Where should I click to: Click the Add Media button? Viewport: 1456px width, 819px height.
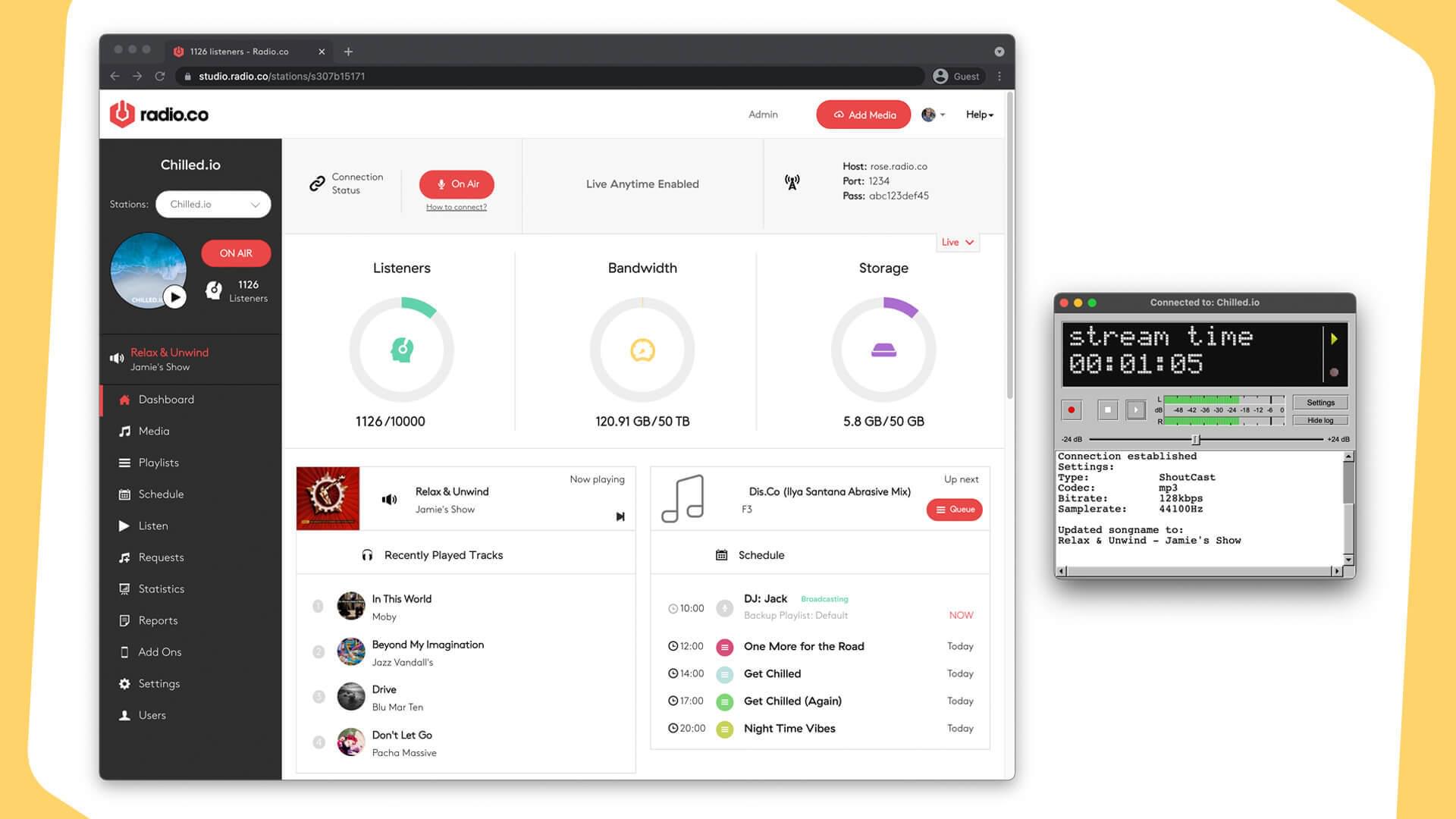pos(863,114)
